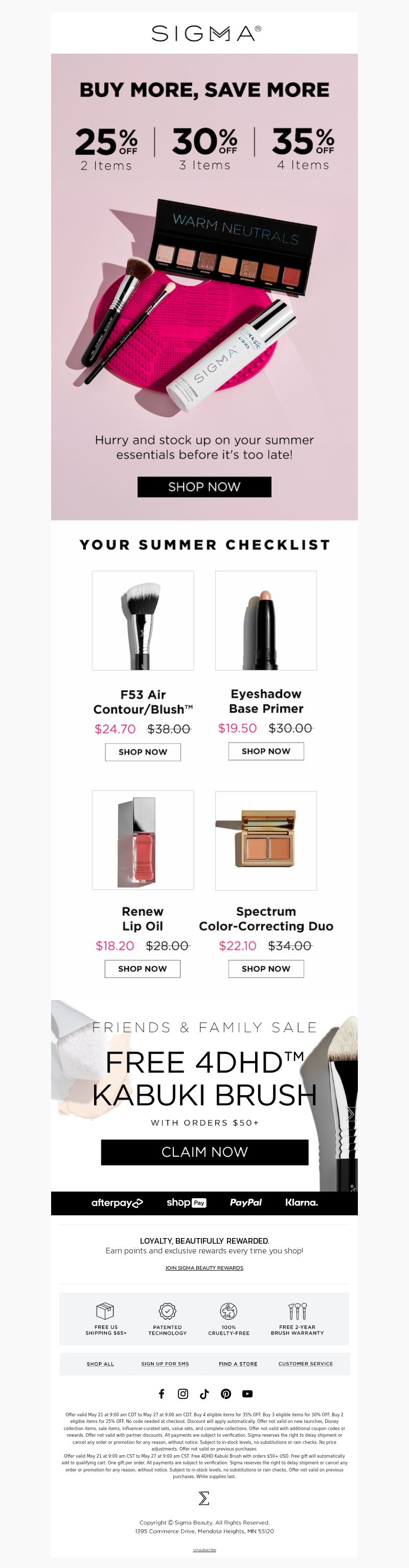
Task: Shop the F53 Air Contour/Blush brush
Action: pyautogui.click(x=143, y=752)
